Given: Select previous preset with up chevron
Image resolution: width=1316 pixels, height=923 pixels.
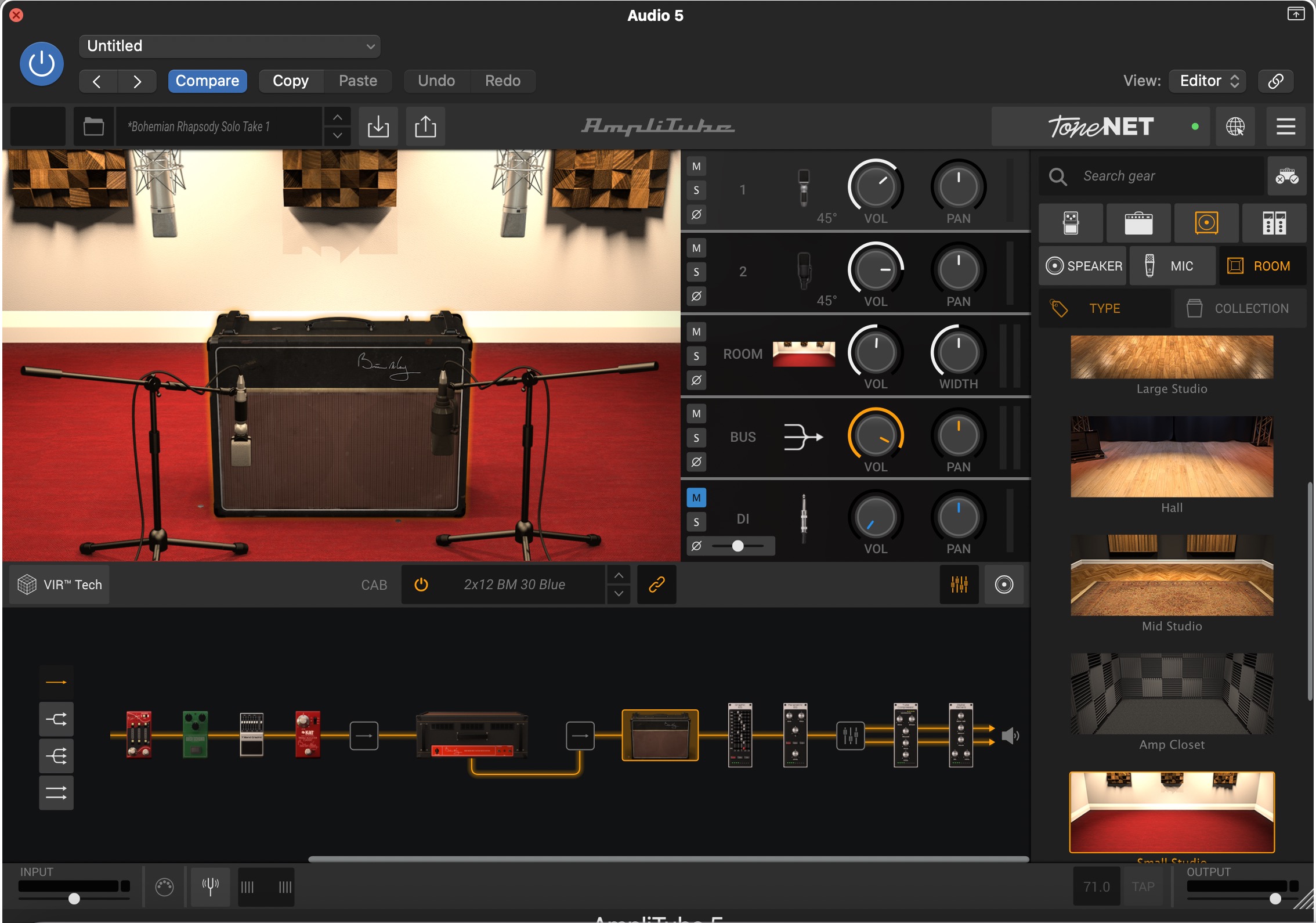Looking at the screenshot, I should tap(337, 117).
